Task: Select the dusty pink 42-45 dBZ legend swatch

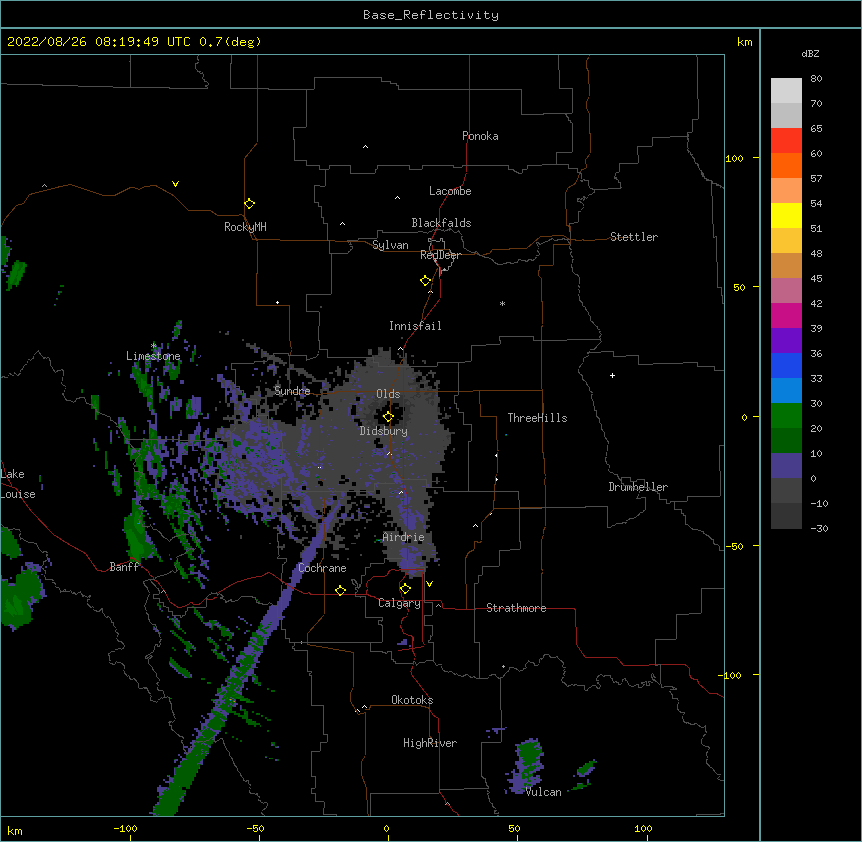Action: [x=786, y=291]
